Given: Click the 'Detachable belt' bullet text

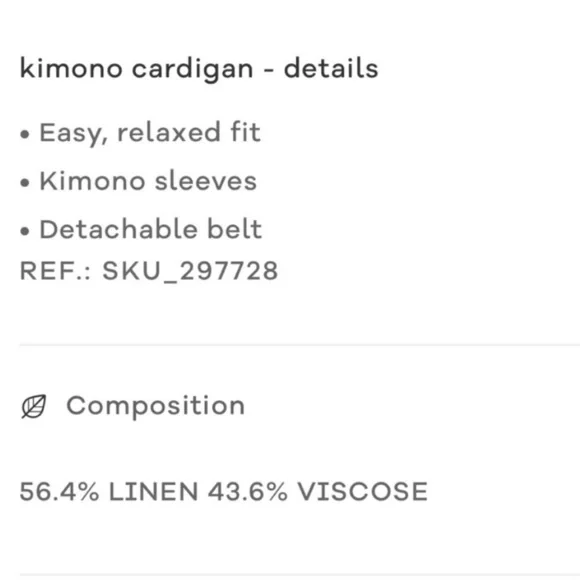Looking at the screenshot, I should point(151,229).
